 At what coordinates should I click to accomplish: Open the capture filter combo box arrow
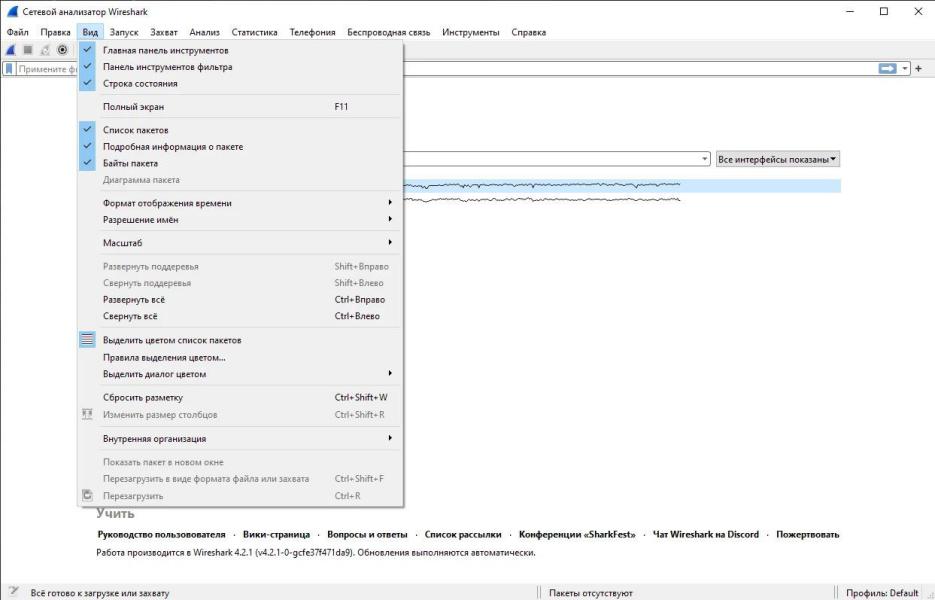point(704,159)
